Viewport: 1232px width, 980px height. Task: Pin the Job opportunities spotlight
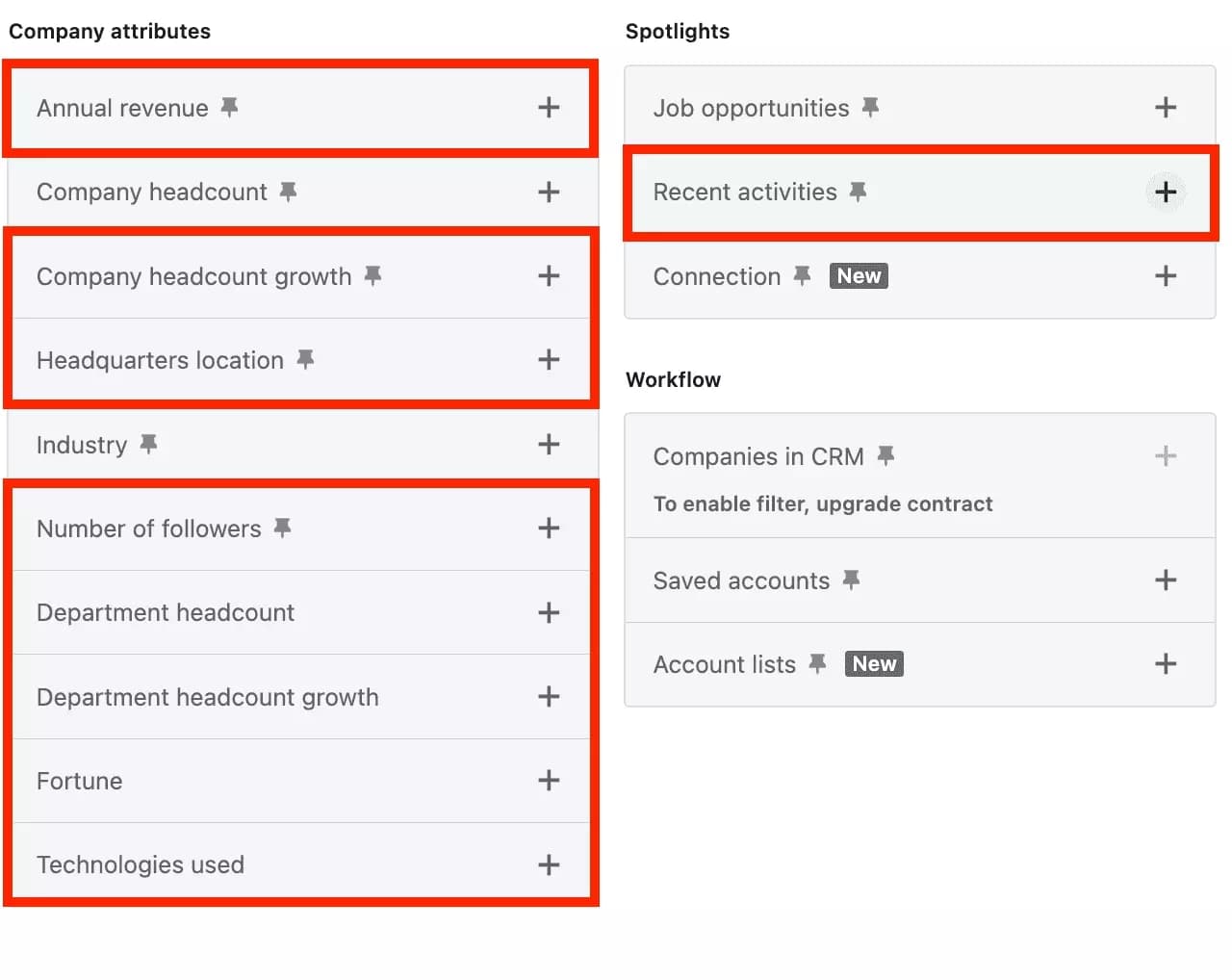point(870,107)
